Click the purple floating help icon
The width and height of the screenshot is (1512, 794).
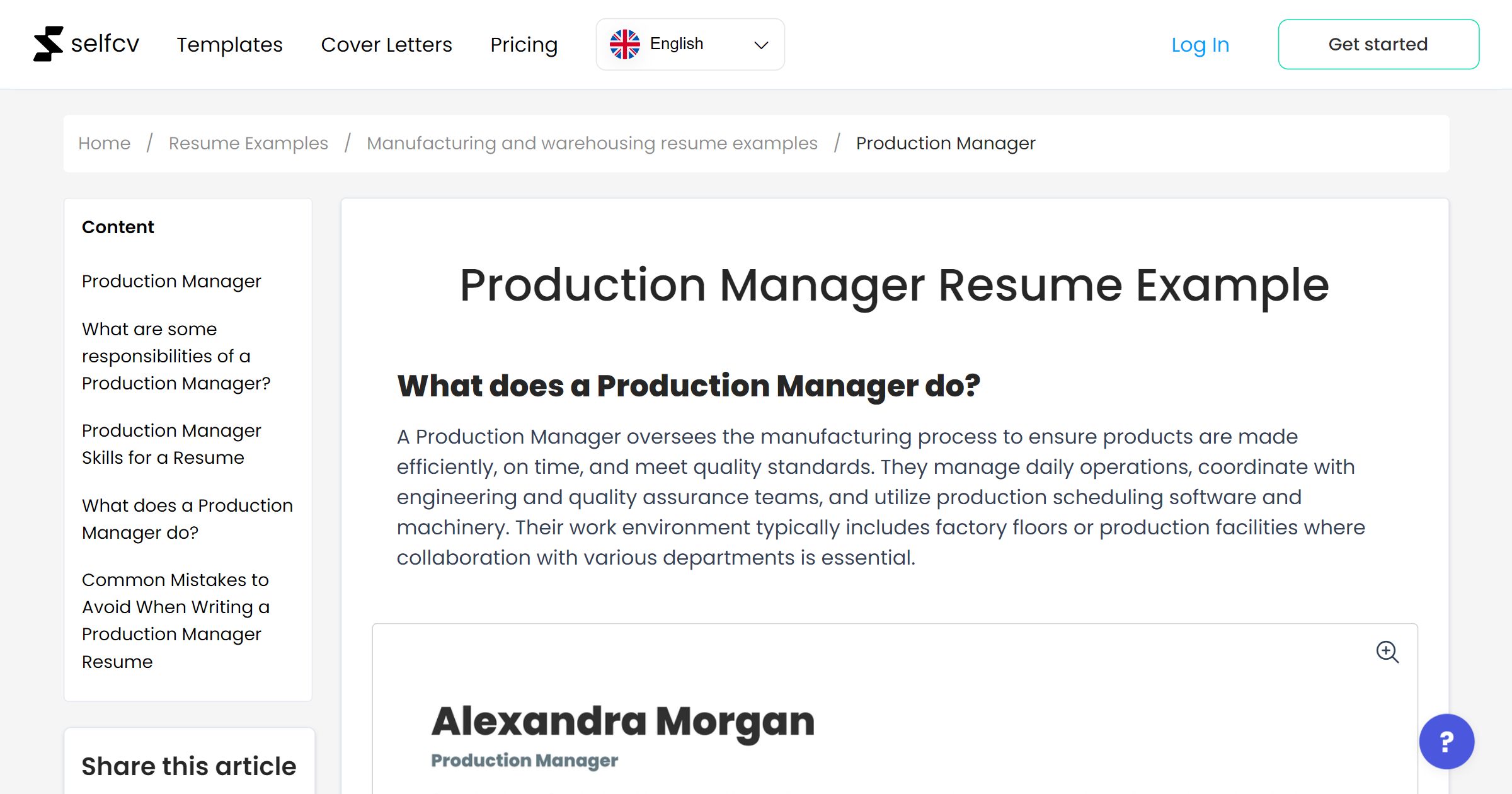tap(1446, 742)
